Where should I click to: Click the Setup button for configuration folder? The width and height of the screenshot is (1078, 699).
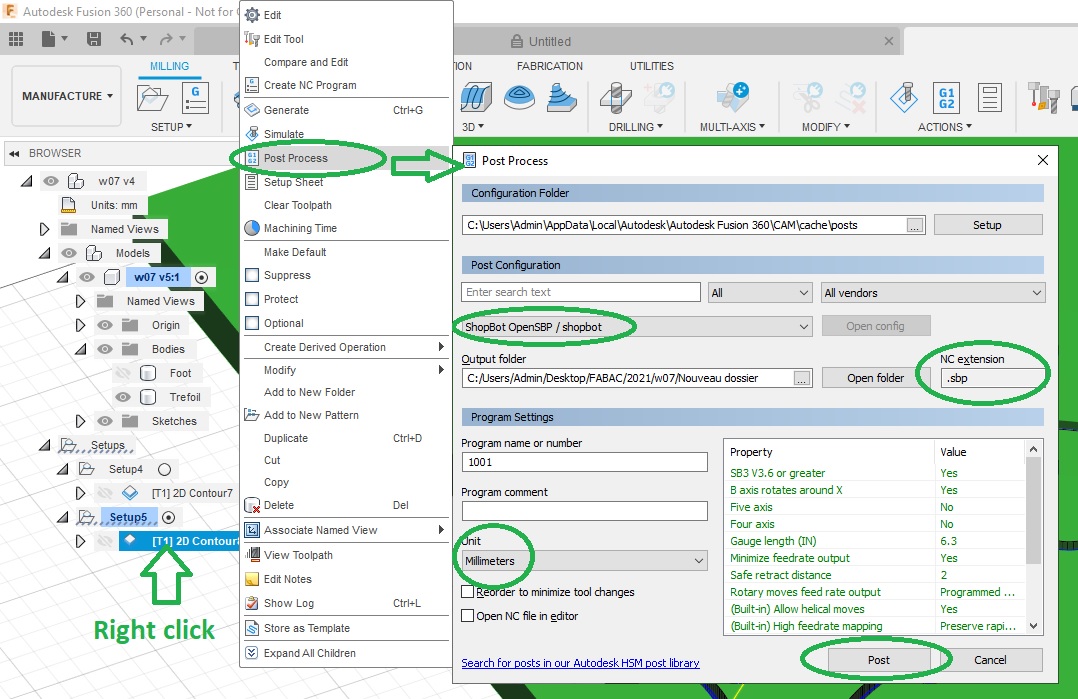[987, 225]
